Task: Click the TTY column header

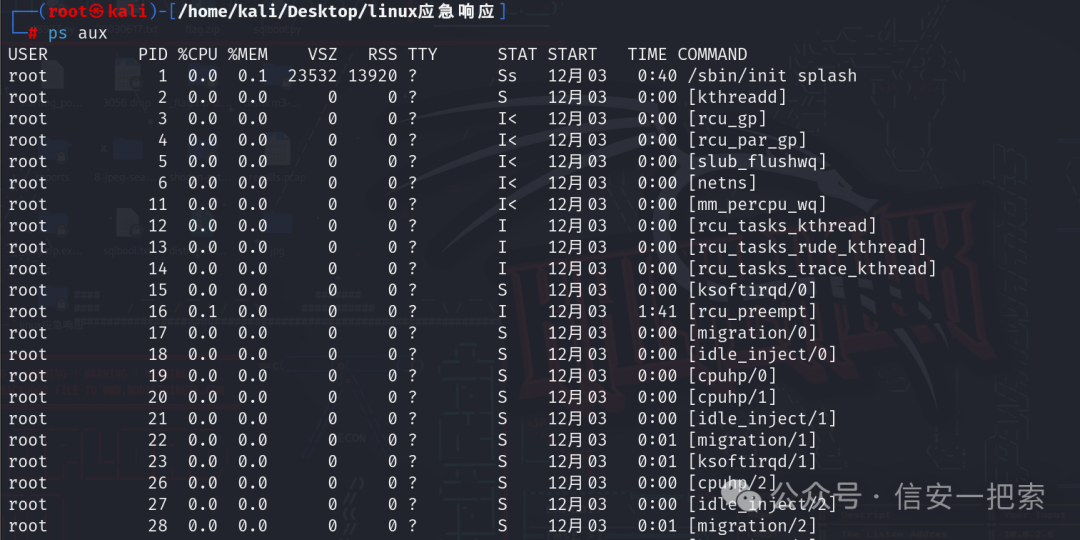Action: 423,54
